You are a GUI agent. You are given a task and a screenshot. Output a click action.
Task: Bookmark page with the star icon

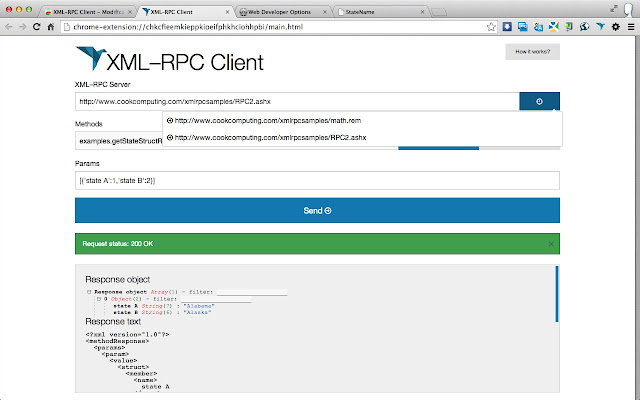pyautogui.click(x=491, y=27)
